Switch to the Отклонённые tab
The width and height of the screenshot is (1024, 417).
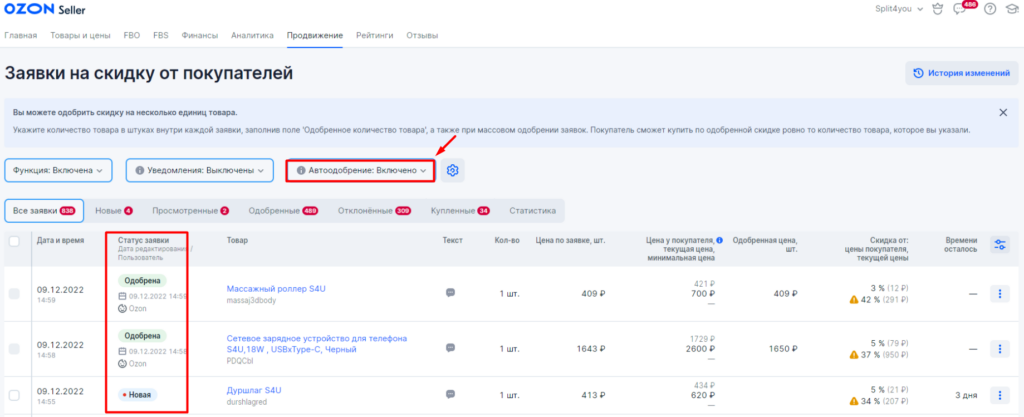tap(374, 211)
